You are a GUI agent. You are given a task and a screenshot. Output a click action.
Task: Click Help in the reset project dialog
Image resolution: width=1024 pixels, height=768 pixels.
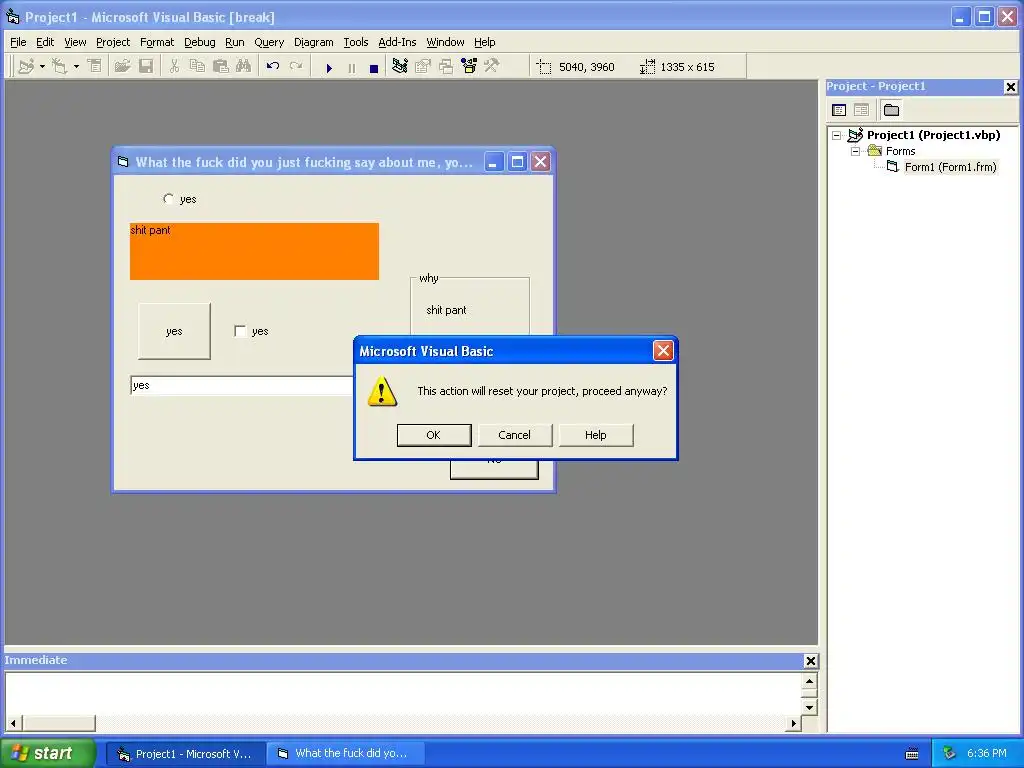[x=596, y=435]
